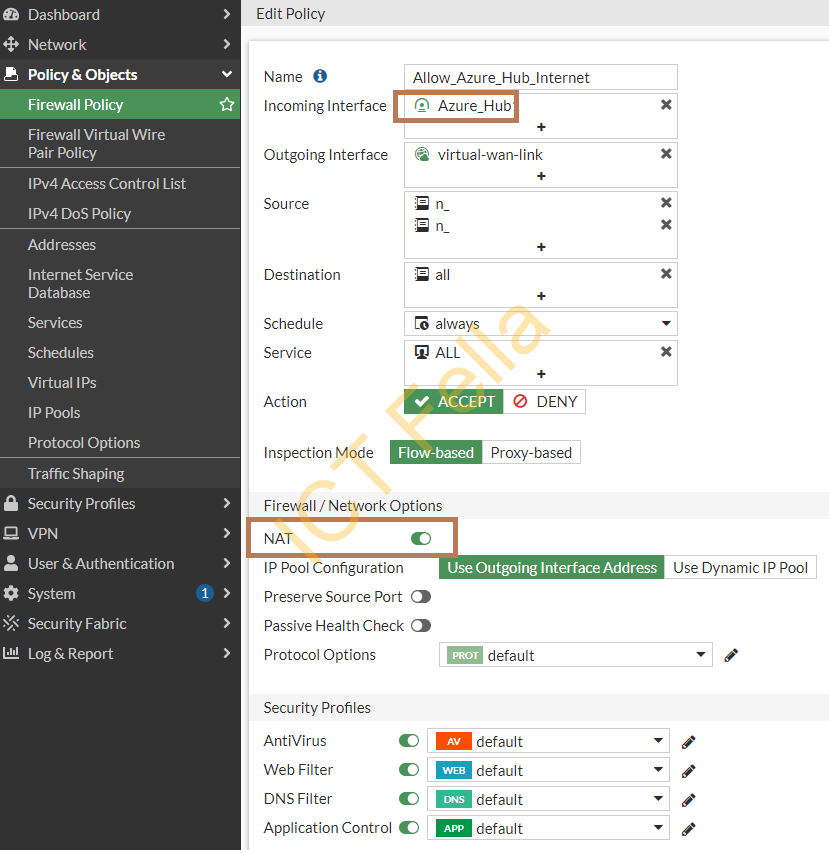Click the Log & Report chart icon
Viewport: 829px width, 853px height.
click(x=11, y=653)
